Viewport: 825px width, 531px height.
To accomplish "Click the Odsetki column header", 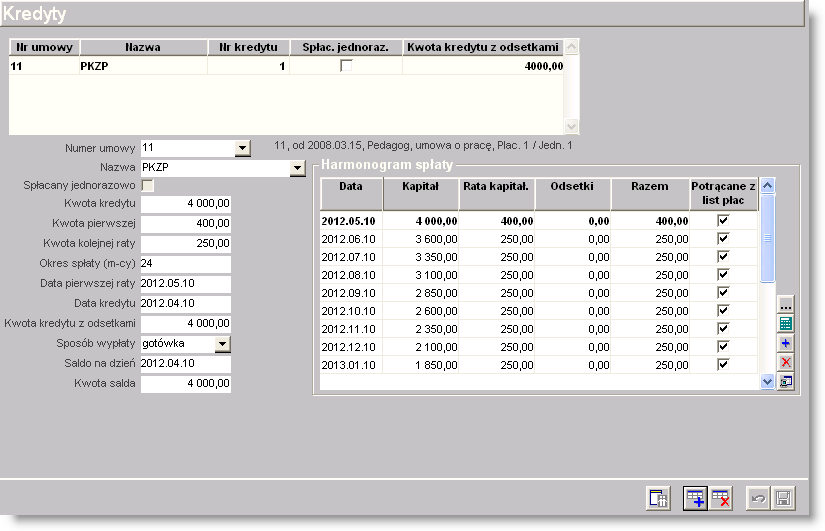I will pyautogui.click(x=572, y=194).
